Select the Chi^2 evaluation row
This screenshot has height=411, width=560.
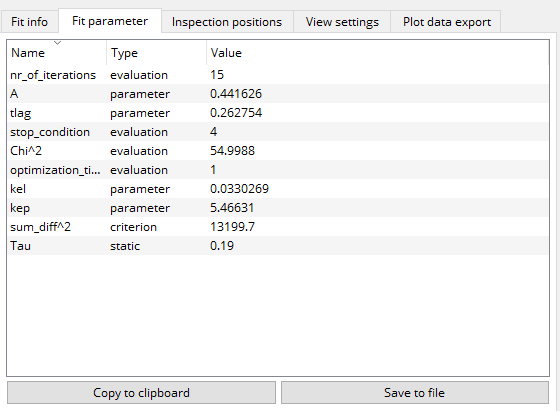278,151
